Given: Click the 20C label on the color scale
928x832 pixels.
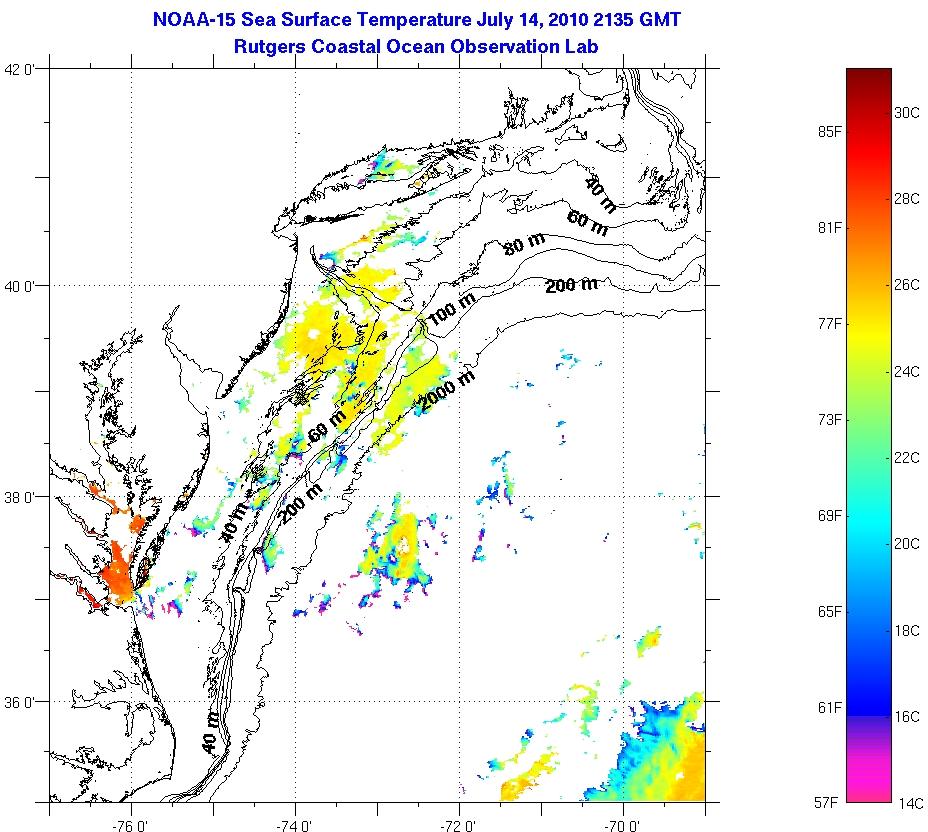Looking at the screenshot, I should tap(907, 544).
